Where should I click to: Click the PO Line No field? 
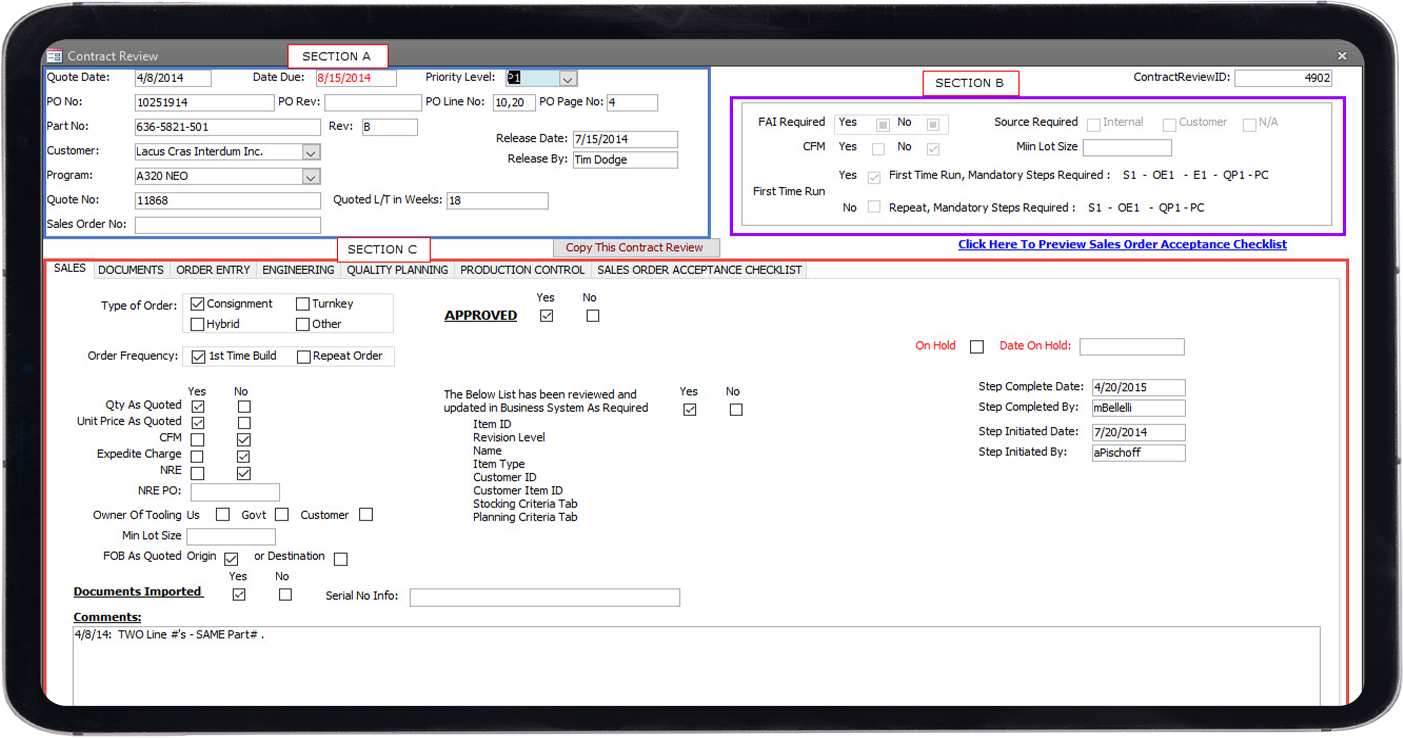click(514, 103)
